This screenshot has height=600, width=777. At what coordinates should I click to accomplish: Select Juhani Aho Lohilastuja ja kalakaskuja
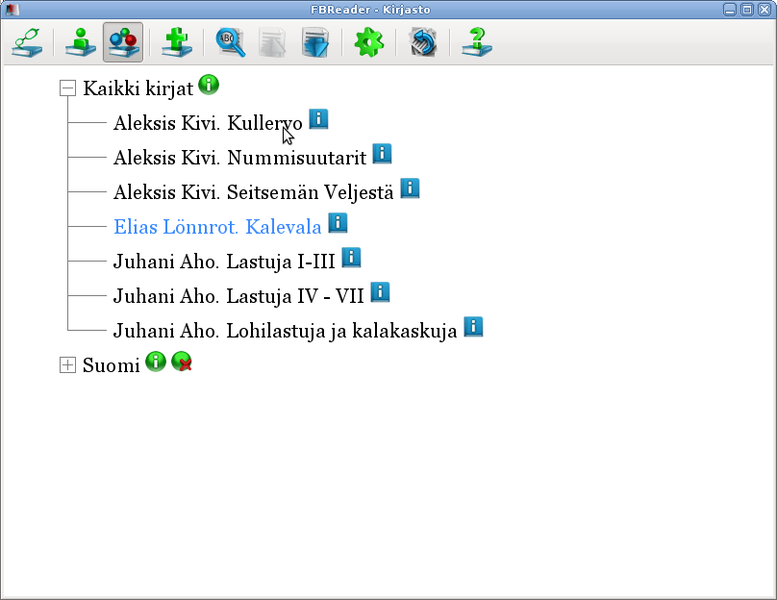(285, 331)
